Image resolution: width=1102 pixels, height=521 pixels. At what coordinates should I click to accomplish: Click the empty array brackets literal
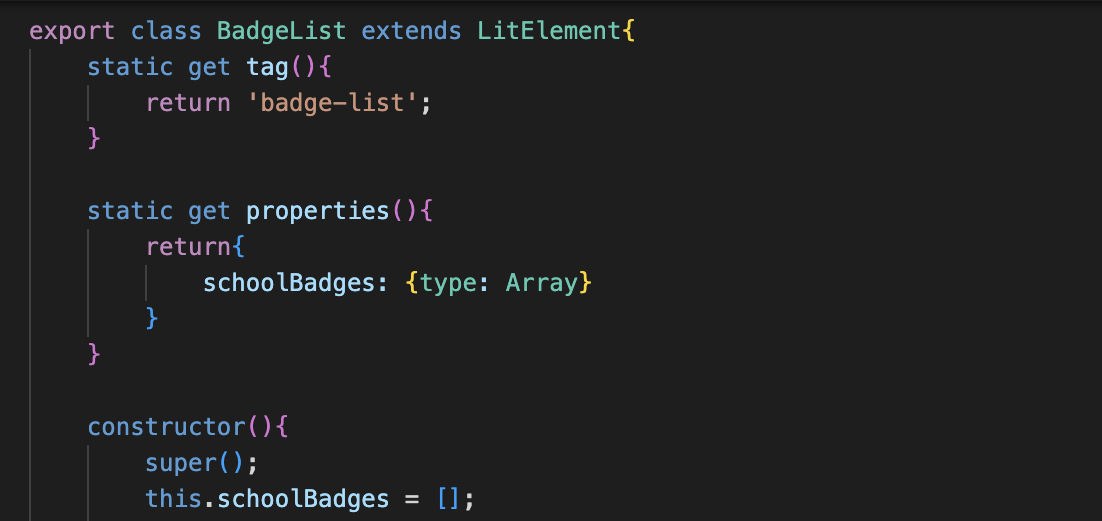[448, 498]
